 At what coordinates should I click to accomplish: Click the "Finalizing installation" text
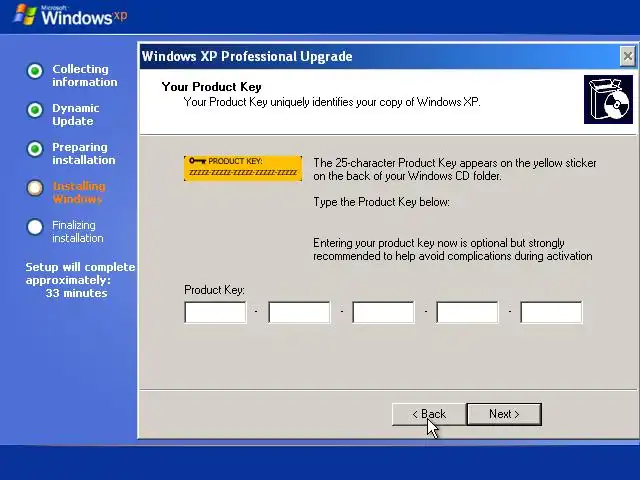[78, 231]
